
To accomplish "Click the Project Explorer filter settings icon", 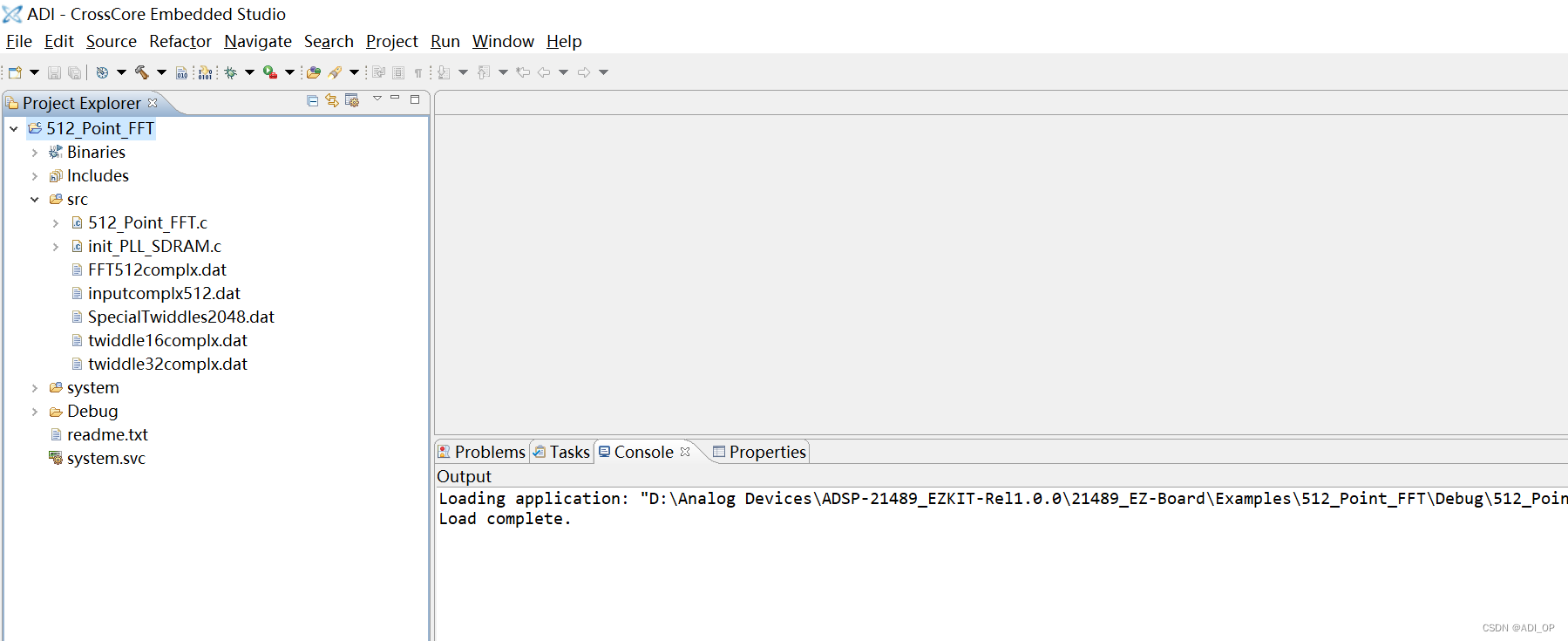I will (x=352, y=100).
